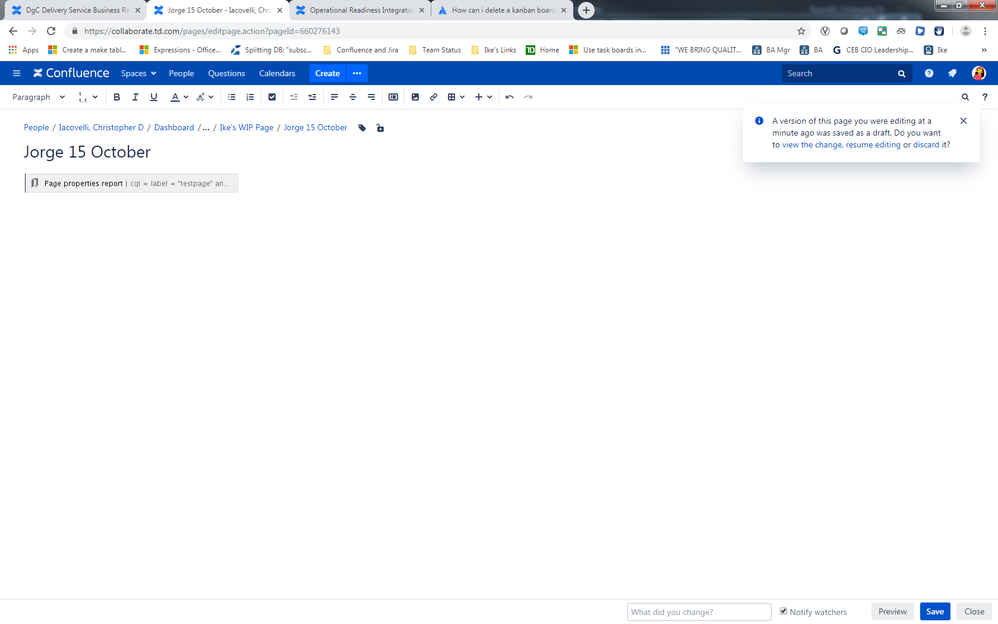
Task: Expand hidden breadcrumbs ellipsis
Action: (x=206, y=127)
